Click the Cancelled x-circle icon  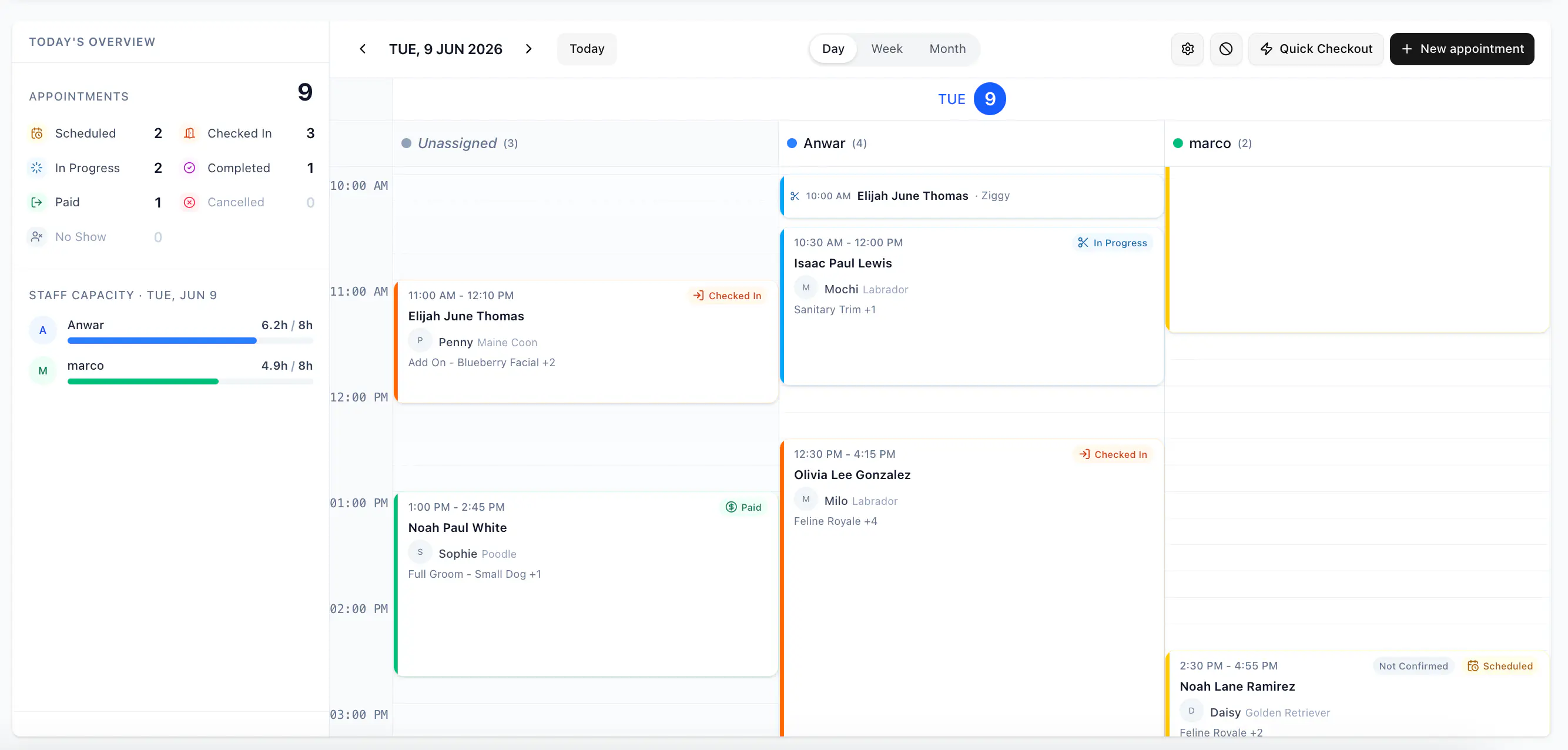(189, 202)
